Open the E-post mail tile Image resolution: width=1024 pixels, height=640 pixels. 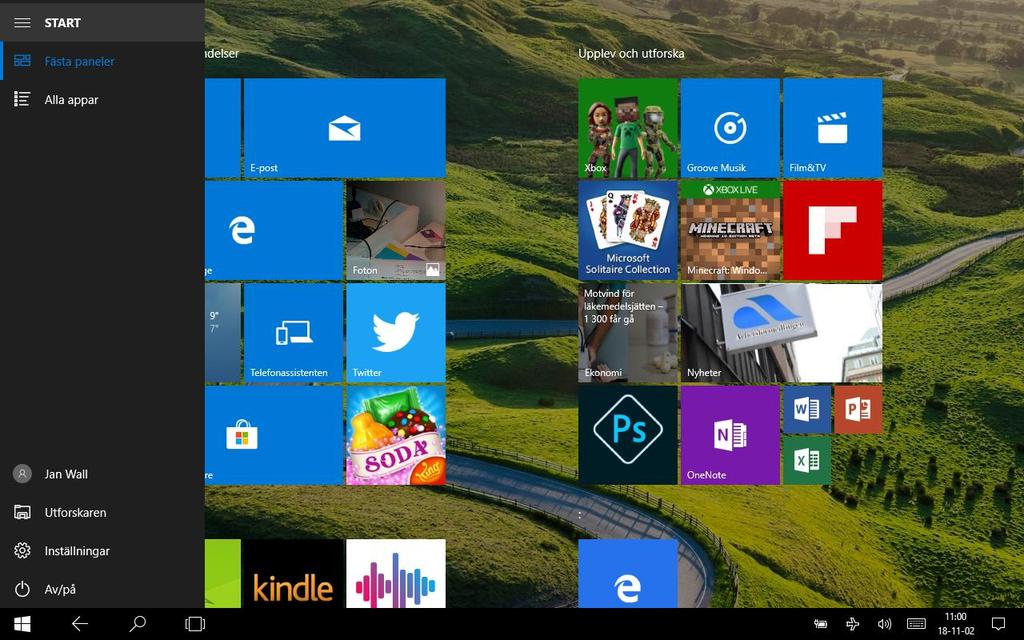tap(344, 128)
